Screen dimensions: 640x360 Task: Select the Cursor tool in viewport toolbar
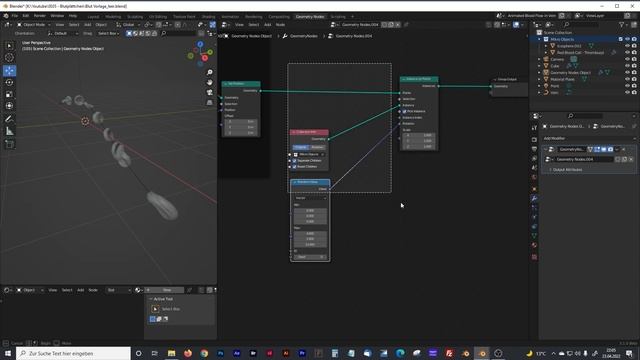9,58
